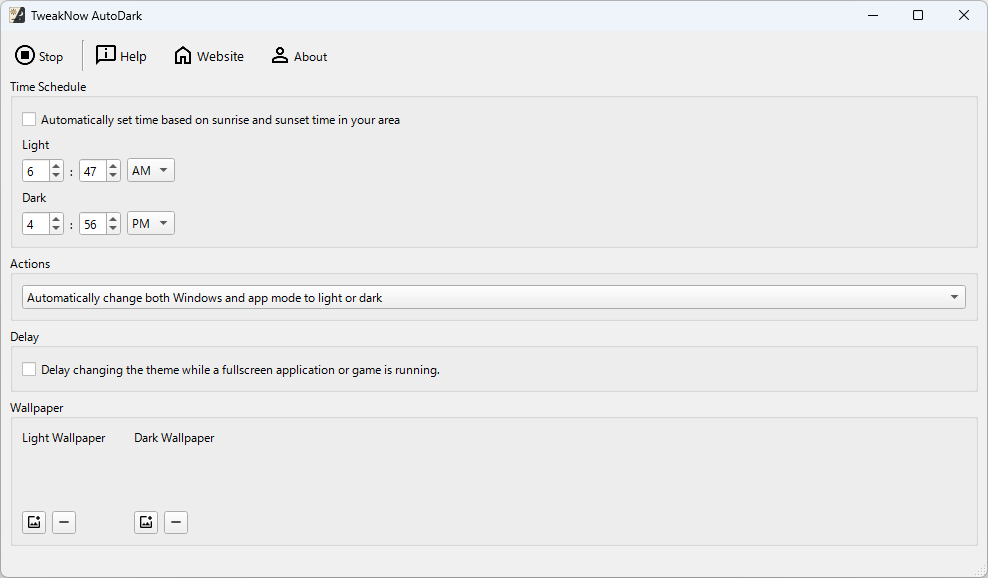Viewport: 988px width, 578px height.
Task: Remove the Light Wallpaper
Action: pyautogui.click(x=64, y=522)
